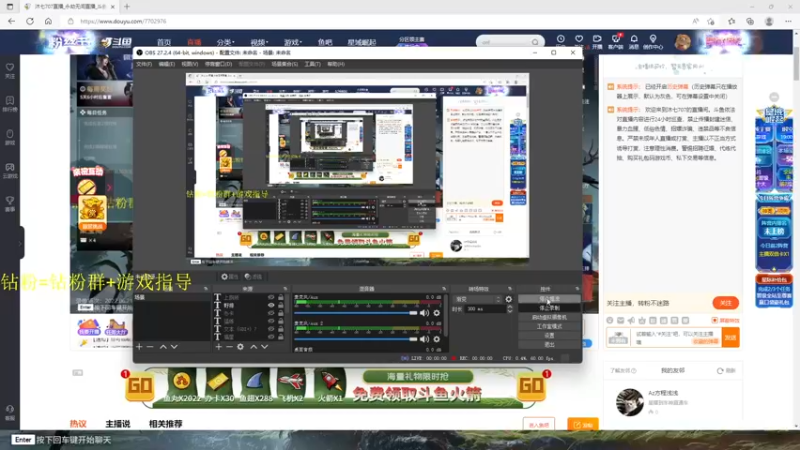Add a new scene with the plus icon in the OBS Scenes panel
Screen dimensions: 800x450
click(x=139, y=347)
